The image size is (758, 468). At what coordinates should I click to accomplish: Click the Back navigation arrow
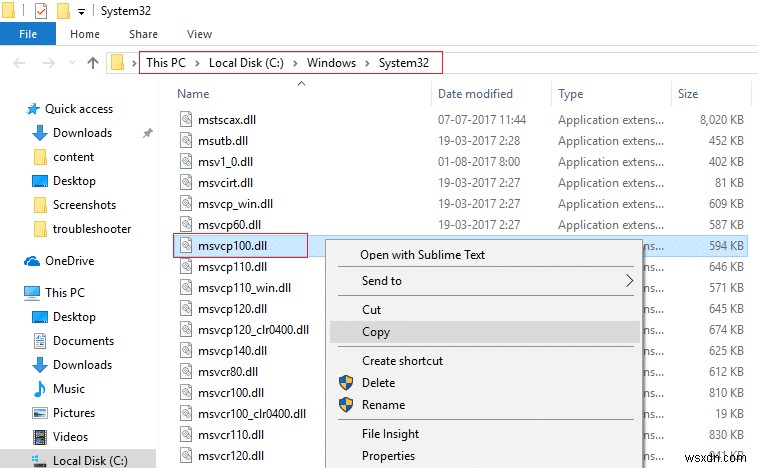(19, 63)
